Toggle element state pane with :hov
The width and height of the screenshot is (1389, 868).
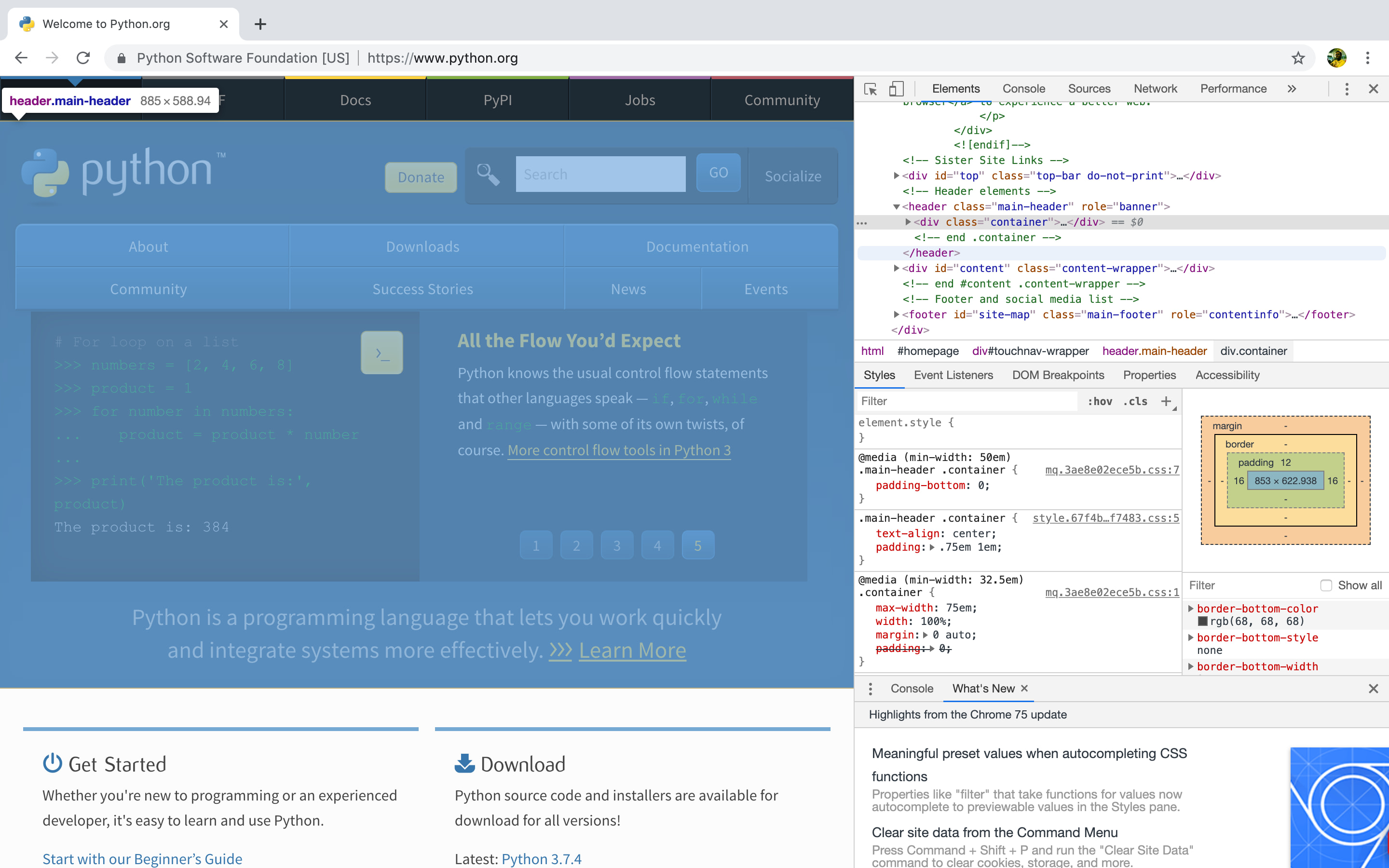[x=1100, y=401]
